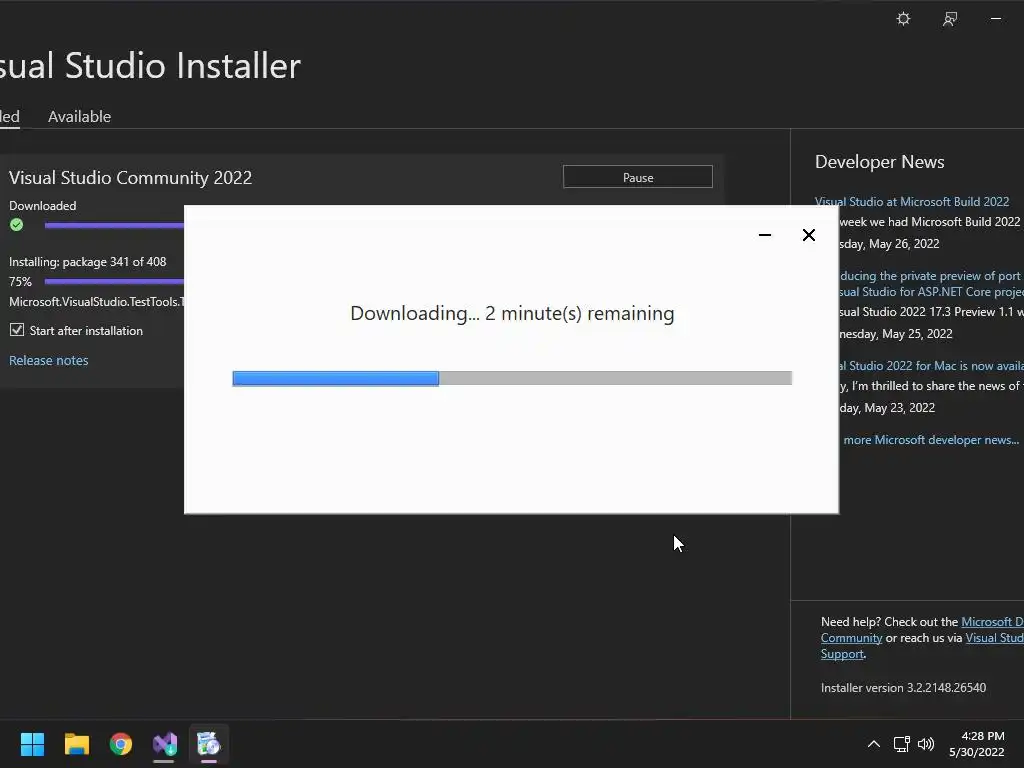The width and height of the screenshot is (1024, 768).
Task: Switch to the Installed tab
Action: 9,116
